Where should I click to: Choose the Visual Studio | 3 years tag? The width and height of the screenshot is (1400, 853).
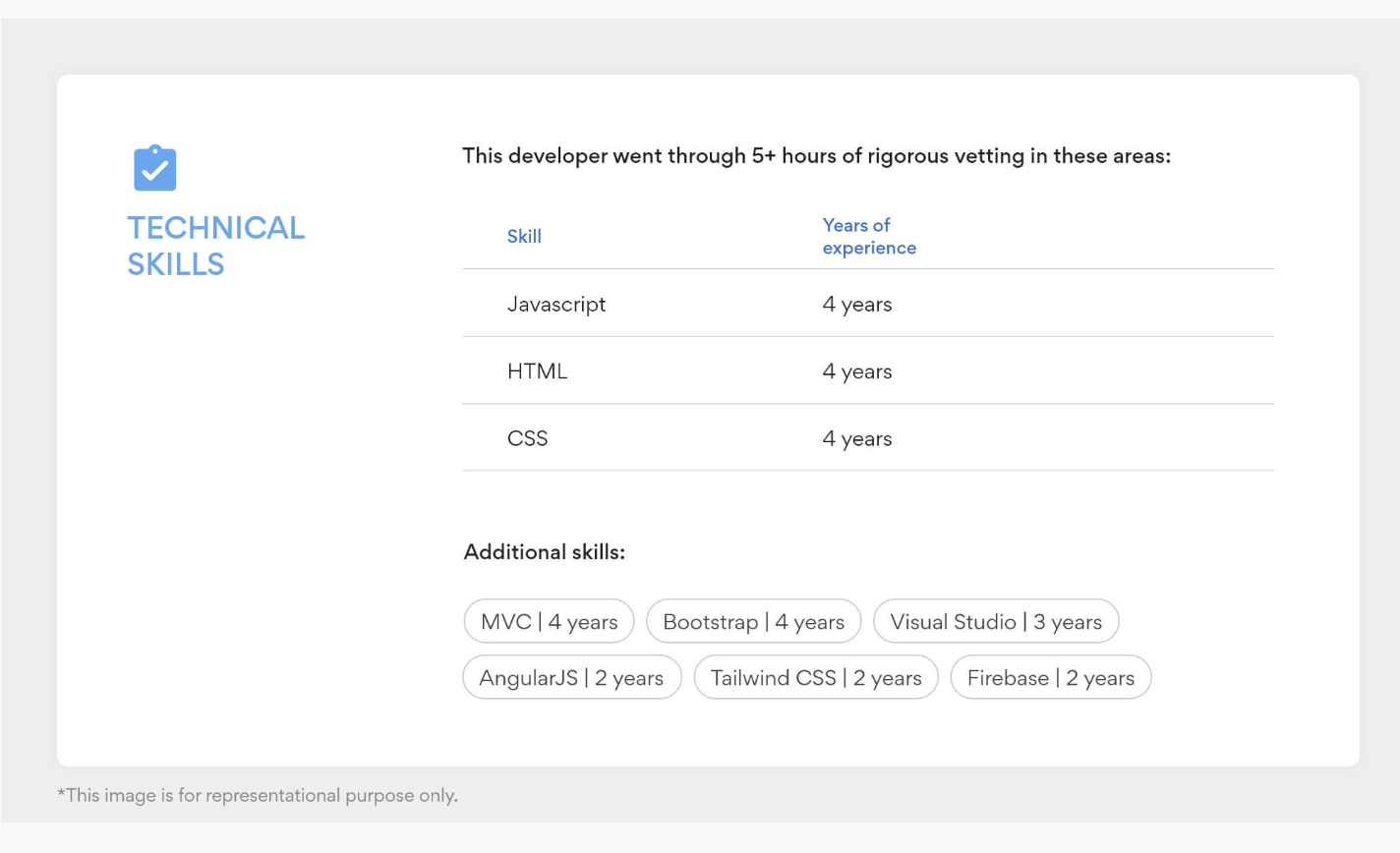[996, 621]
